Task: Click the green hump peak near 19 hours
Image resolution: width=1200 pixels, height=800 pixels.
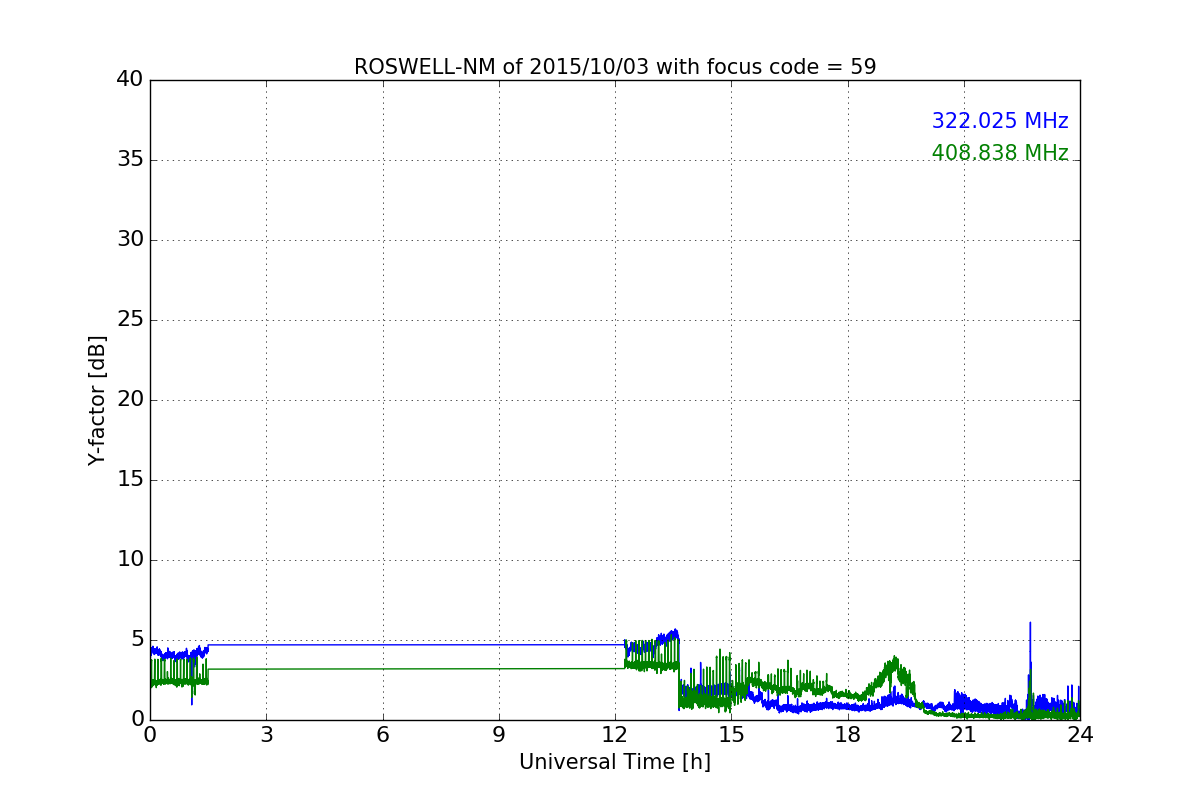Action: coord(895,658)
